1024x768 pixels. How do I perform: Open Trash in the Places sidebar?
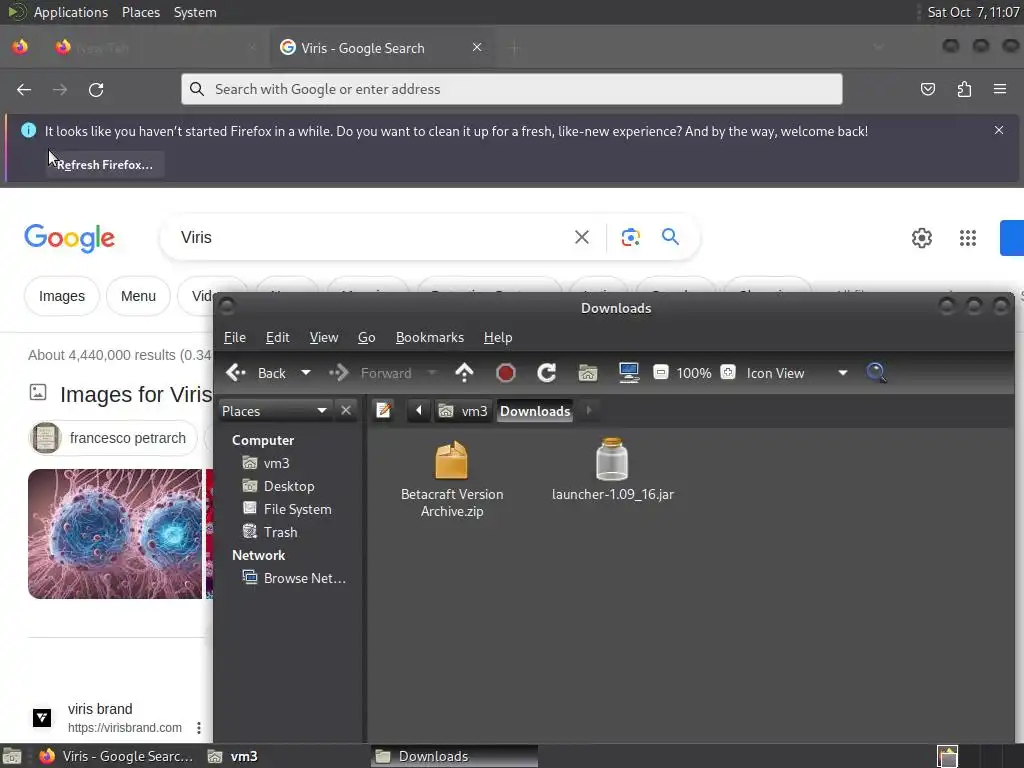270,532
